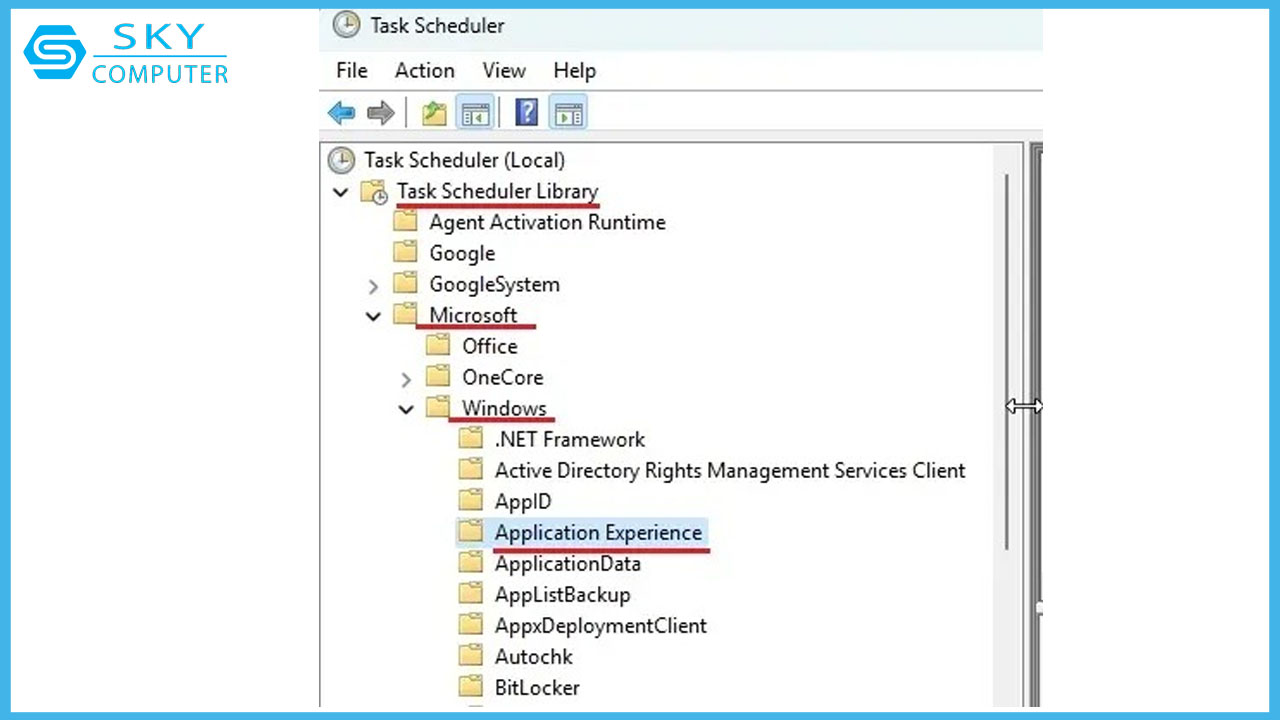Collapse the Microsoft folder

[373, 316]
